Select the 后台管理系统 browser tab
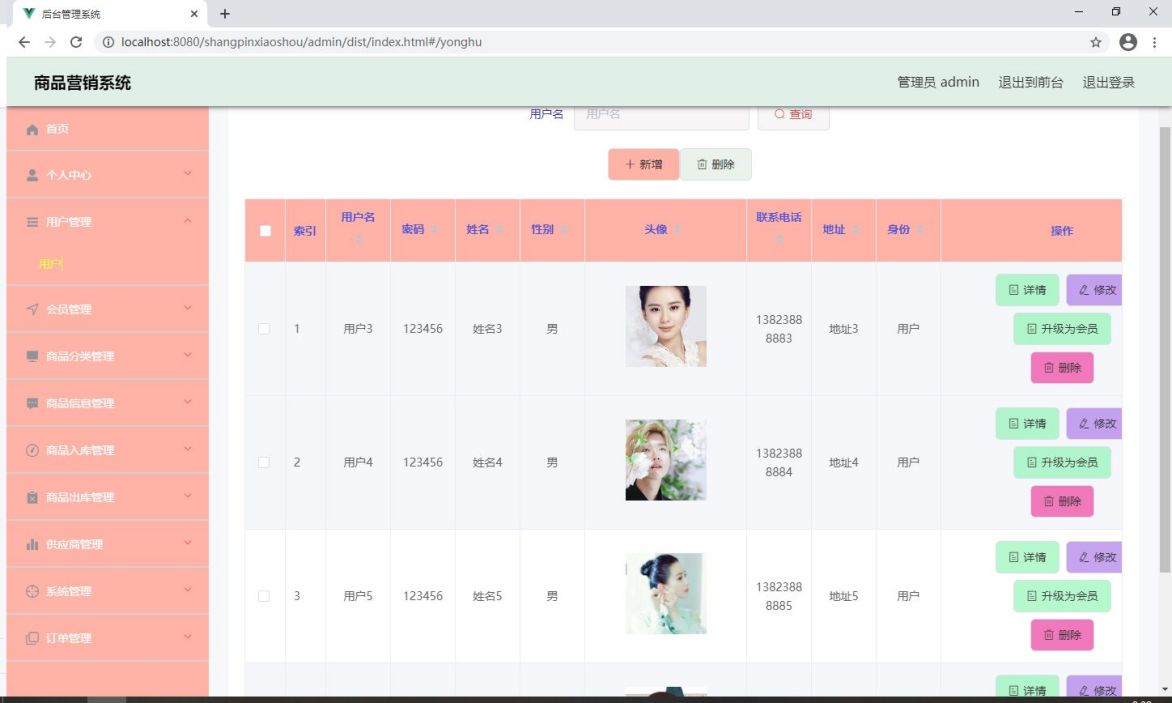Image resolution: width=1172 pixels, height=703 pixels. point(111,13)
